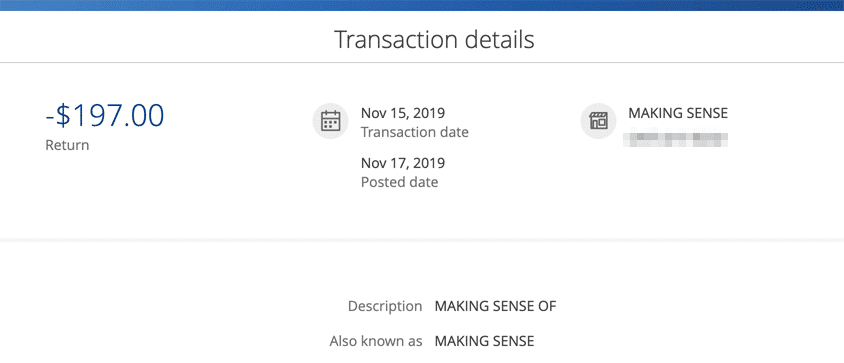Click the blue header bar at top
This screenshot has height=363, width=844.
pyautogui.click(x=422, y=5)
